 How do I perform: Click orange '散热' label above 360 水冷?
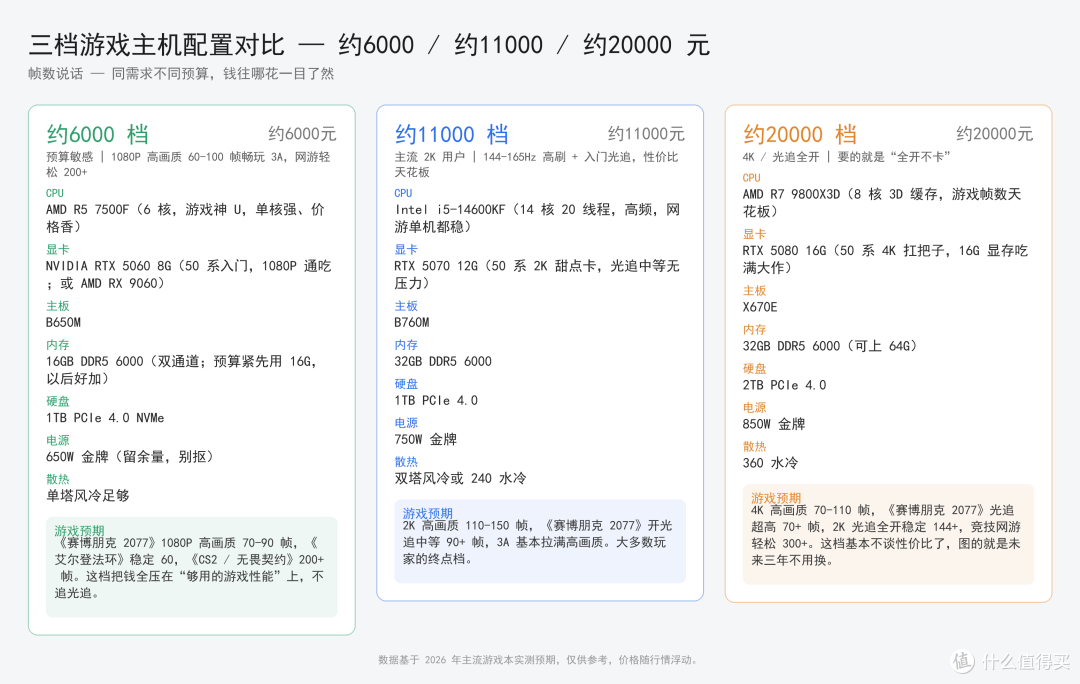tap(754, 446)
